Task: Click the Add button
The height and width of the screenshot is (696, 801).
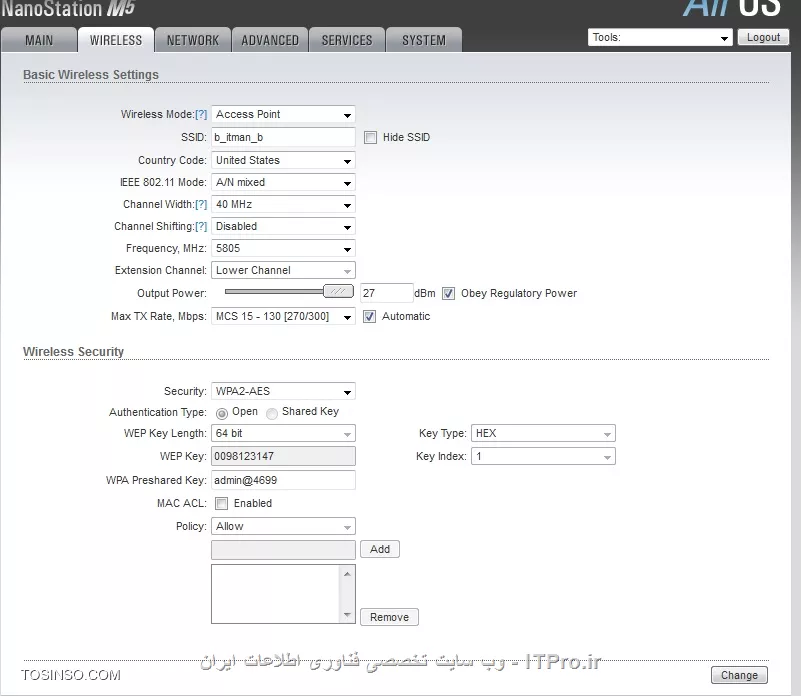Action: pyautogui.click(x=380, y=549)
